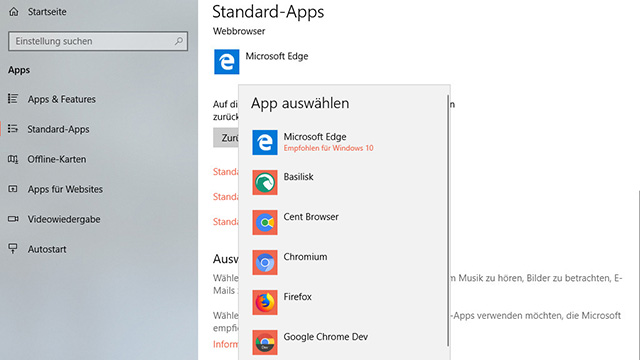Click Empfohlen für Windows 10 subtitle

tap(329, 148)
